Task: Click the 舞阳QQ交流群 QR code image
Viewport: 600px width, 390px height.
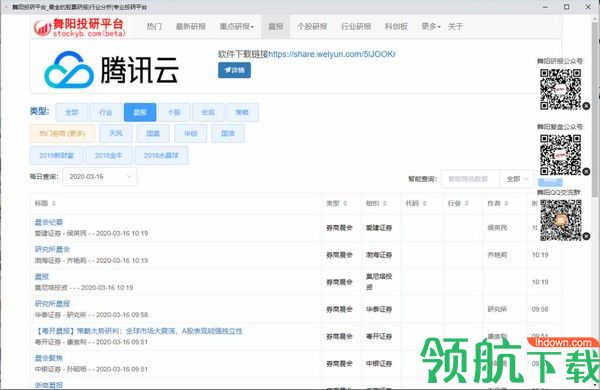Action: [x=561, y=220]
